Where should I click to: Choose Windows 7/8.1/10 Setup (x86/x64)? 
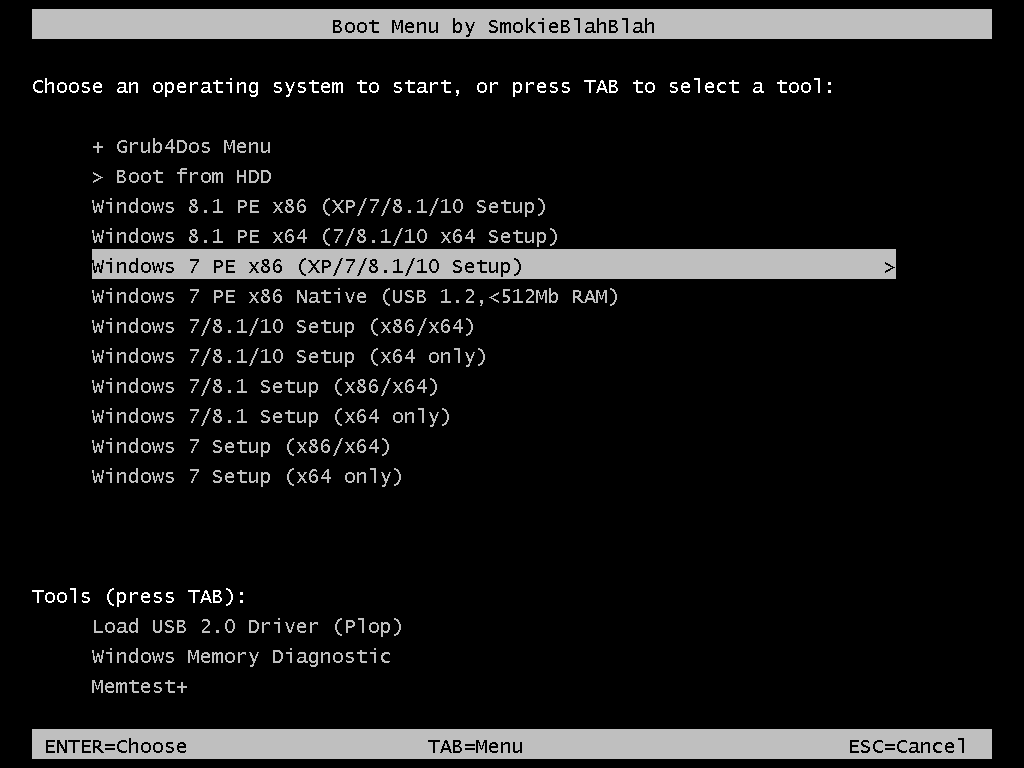point(283,327)
